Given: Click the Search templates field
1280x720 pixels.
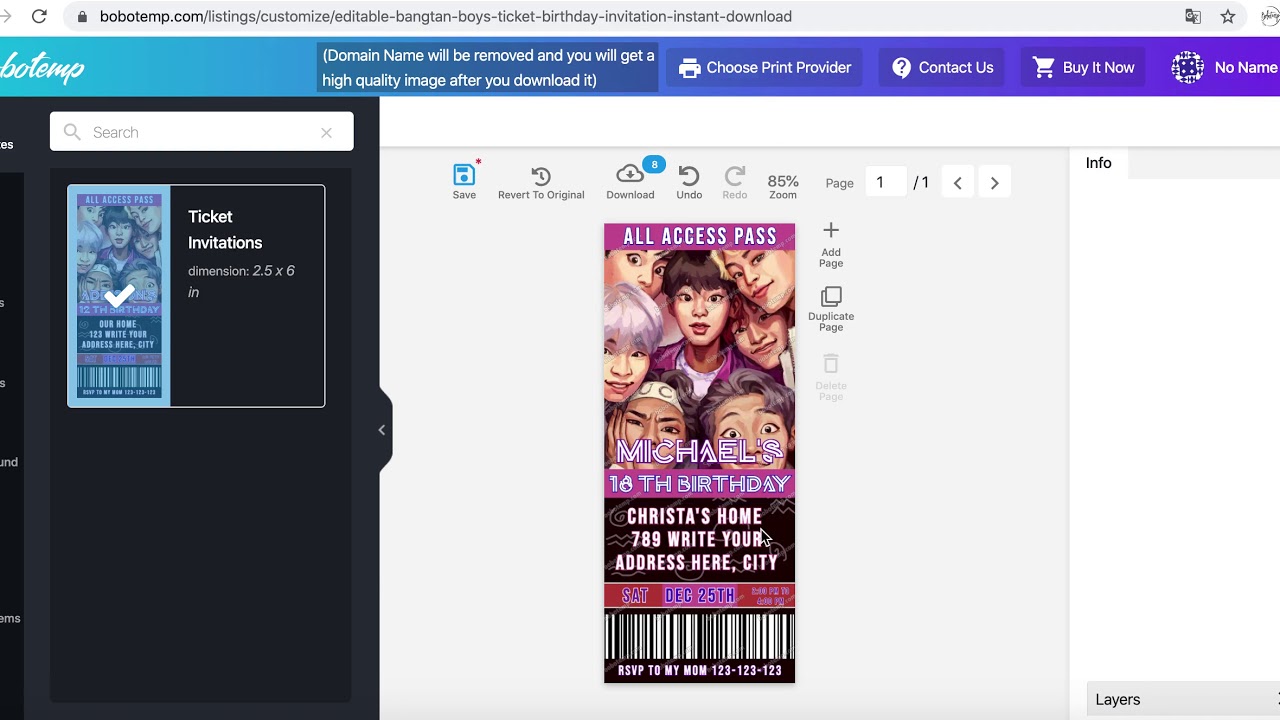Looking at the screenshot, I should [x=202, y=132].
